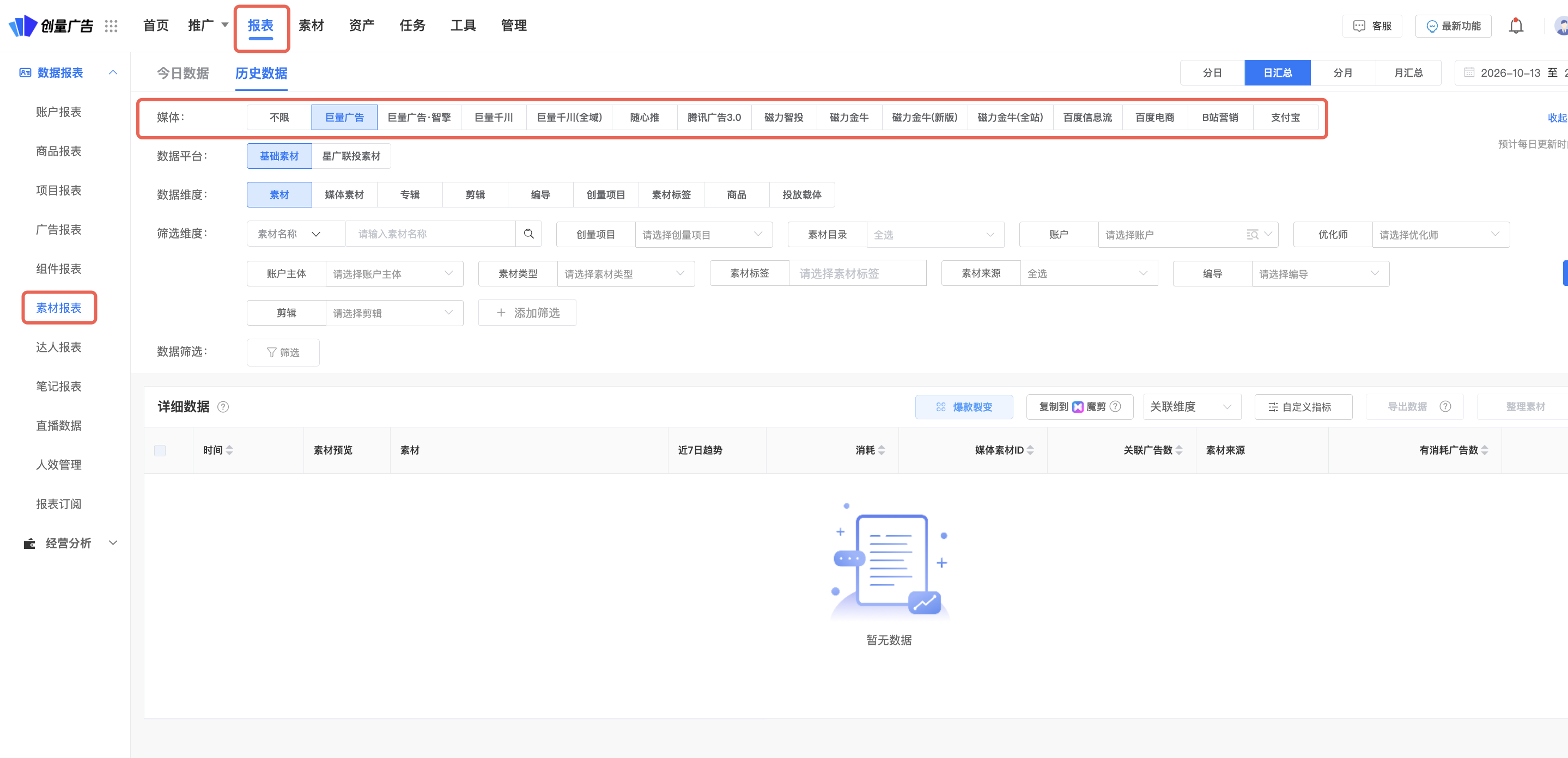Click the help icon beside 详细数据
The height and width of the screenshot is (758, 1568).
point(223,407)
